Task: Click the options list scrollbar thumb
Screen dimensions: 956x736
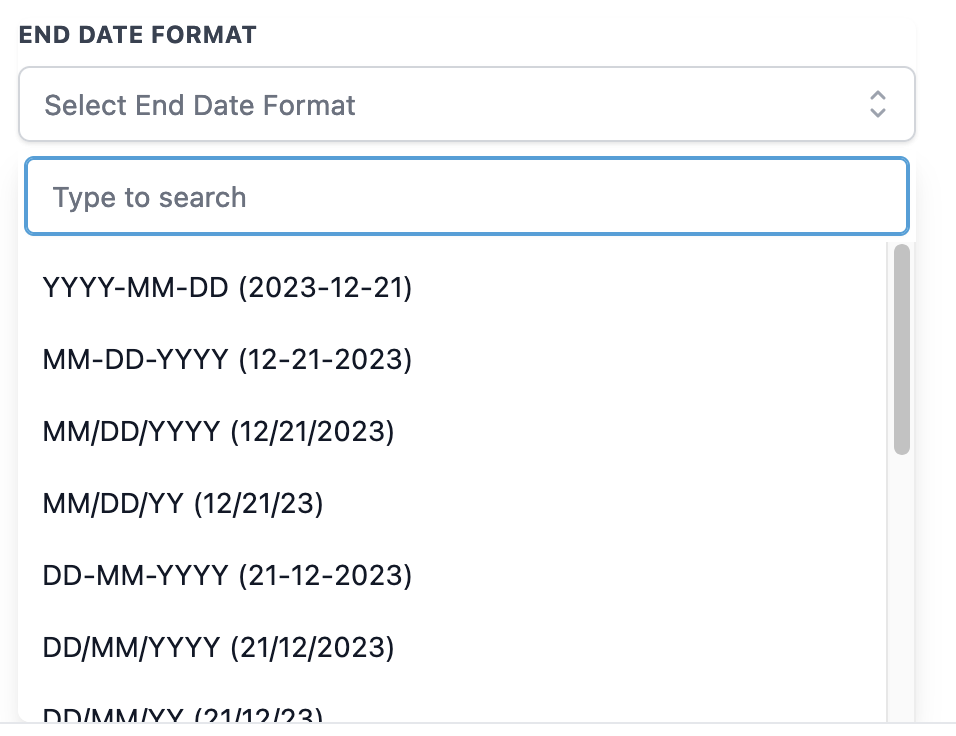Action: tap(901, 349)
